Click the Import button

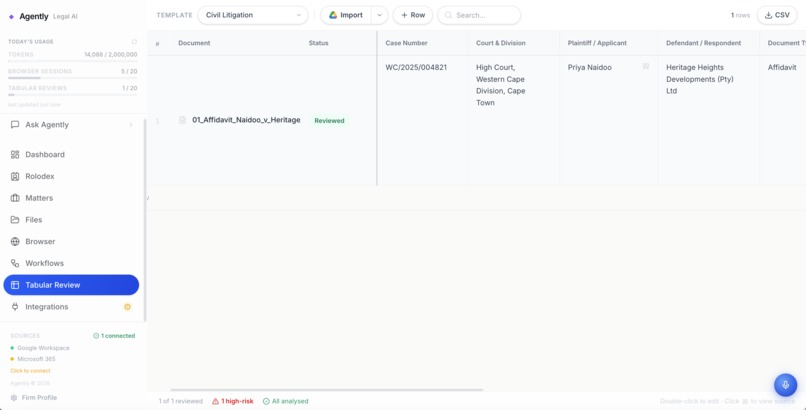tap(346, 15)
